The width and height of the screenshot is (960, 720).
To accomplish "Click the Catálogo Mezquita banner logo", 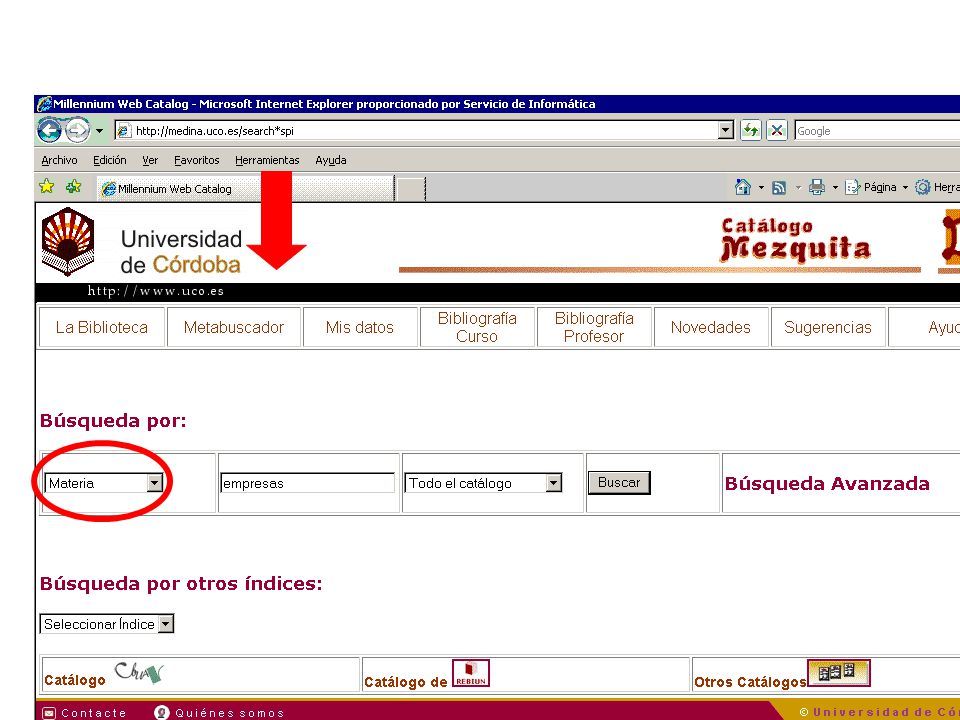I will 796,241.
